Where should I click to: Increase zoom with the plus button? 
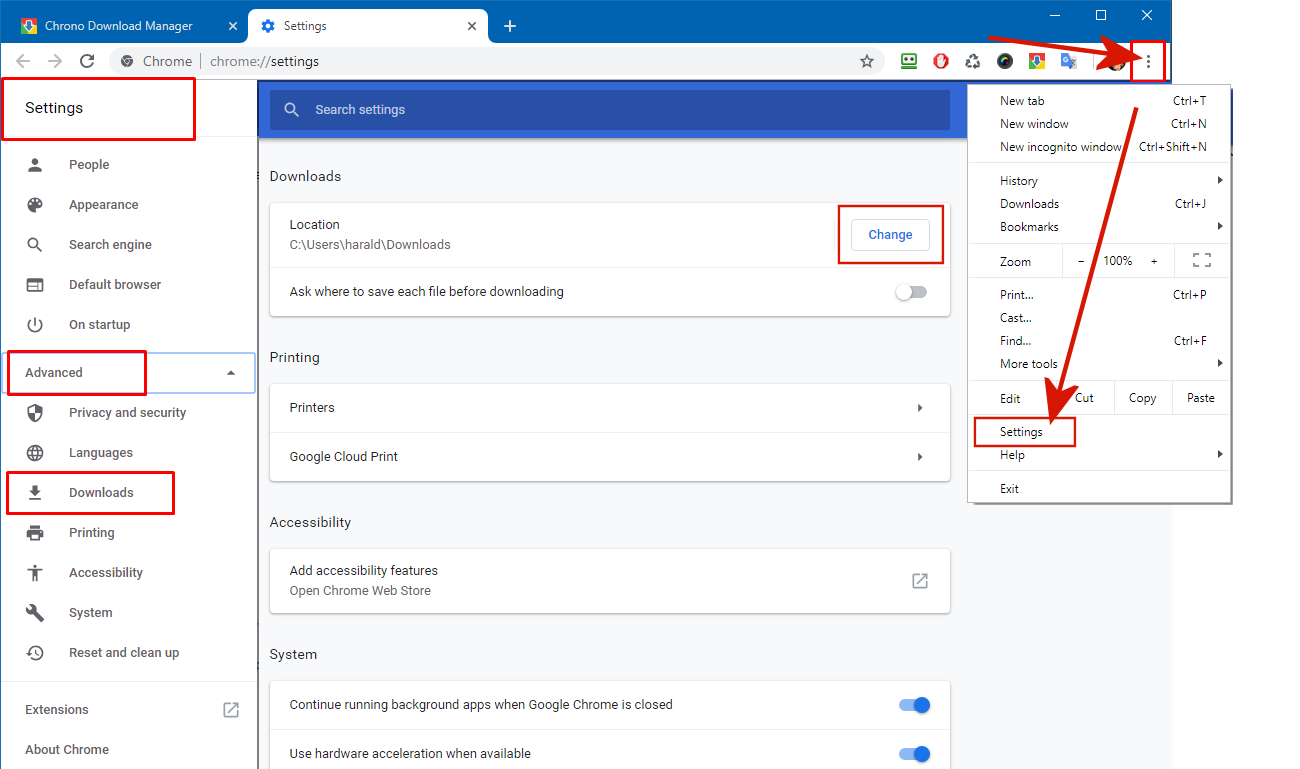[1154, 261]
